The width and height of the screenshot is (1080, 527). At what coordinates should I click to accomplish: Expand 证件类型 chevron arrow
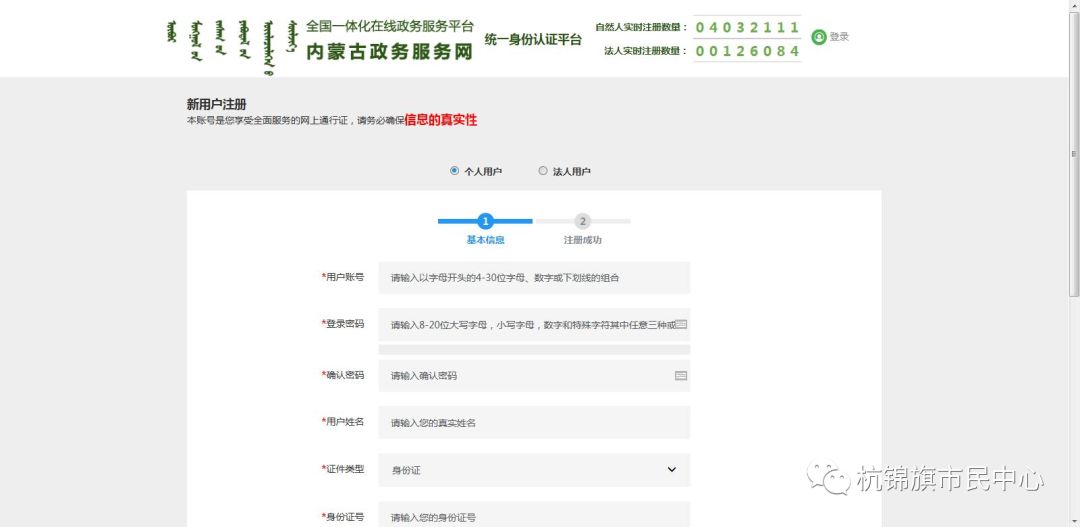[672, 470]
